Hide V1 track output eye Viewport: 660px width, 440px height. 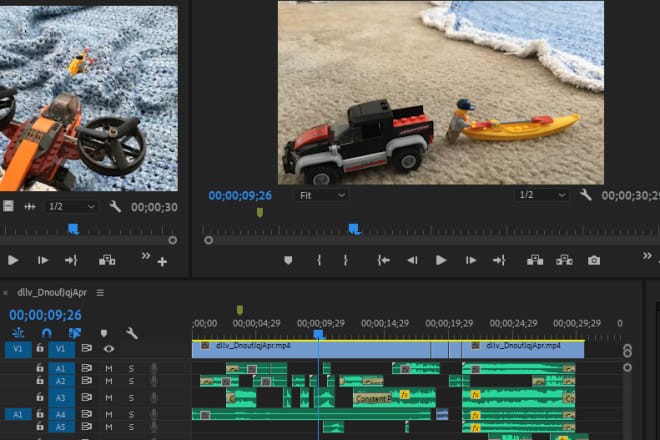coord(109,349)
